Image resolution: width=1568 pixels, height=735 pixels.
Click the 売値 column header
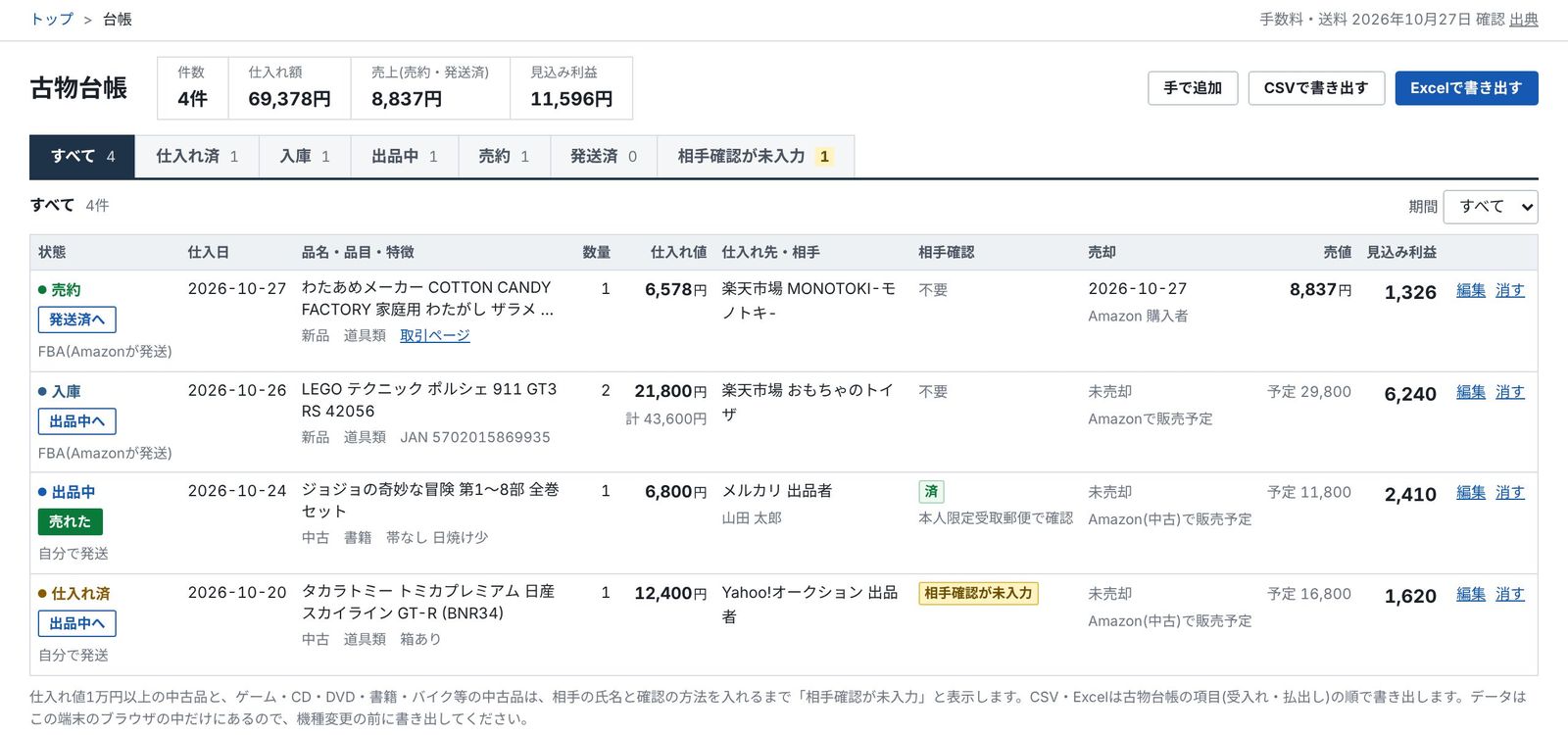tap(1338, 253)
